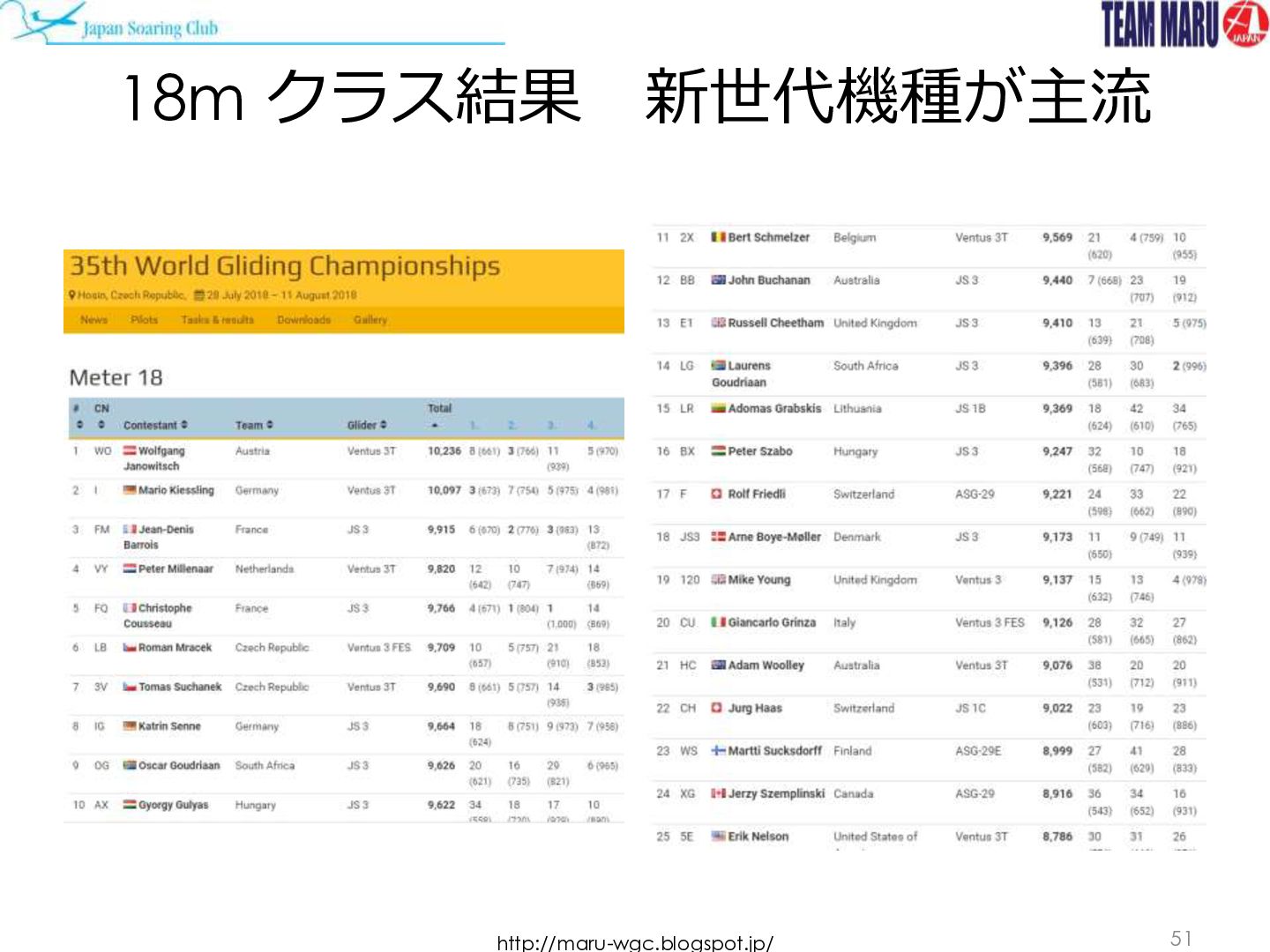Sort the table by Glider column

(x=367, y=425)
